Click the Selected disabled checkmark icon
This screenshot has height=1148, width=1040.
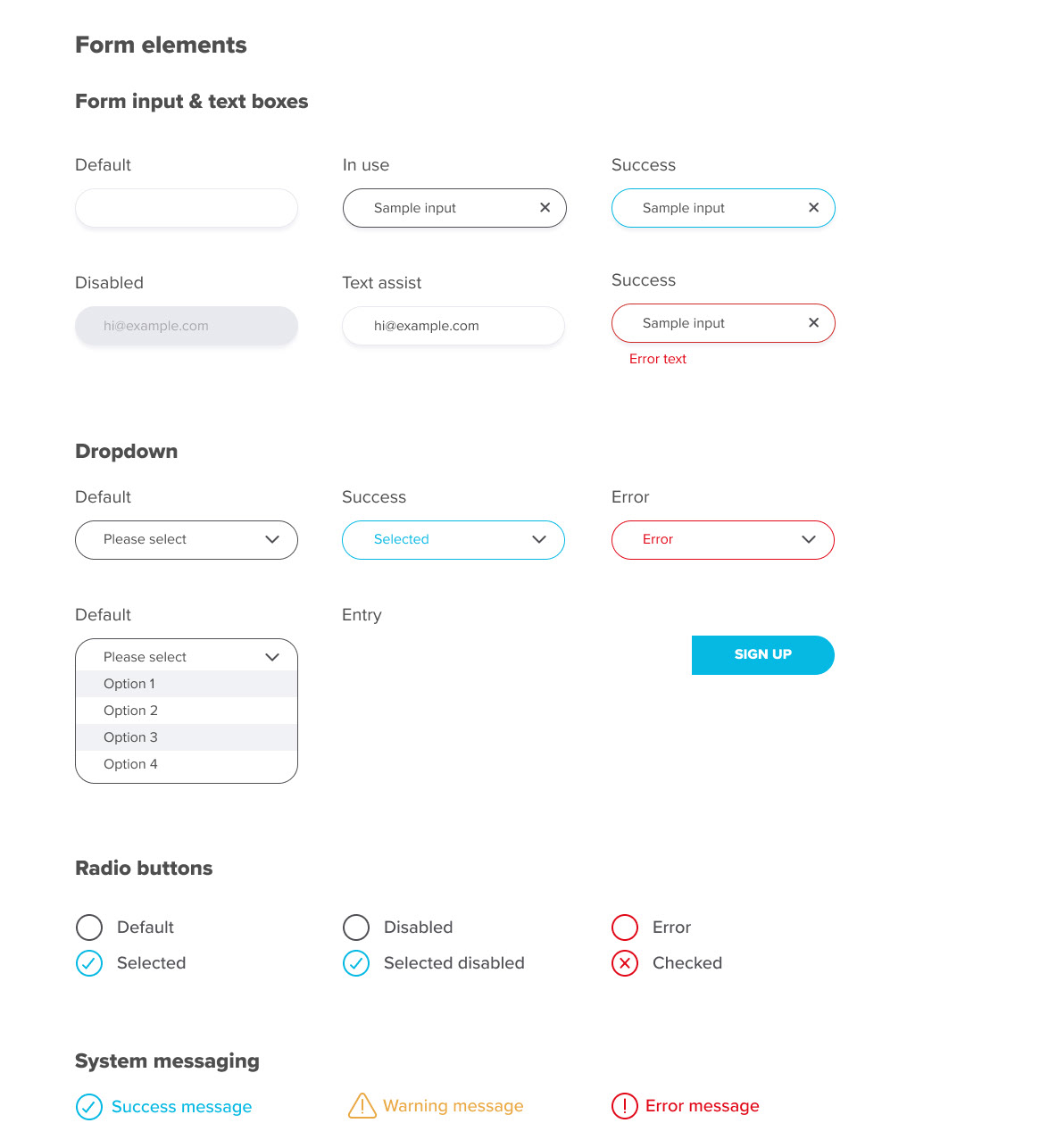coord(356,963)
